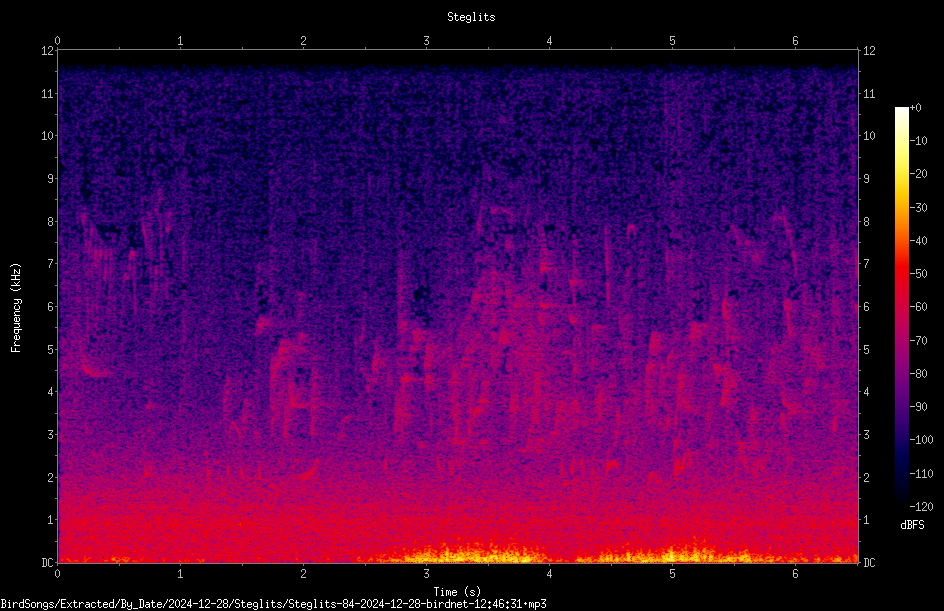Click the 4 kHz label on right frequency axis
The height and width of the screenshot is (611, 944).
tap(866, 392)
